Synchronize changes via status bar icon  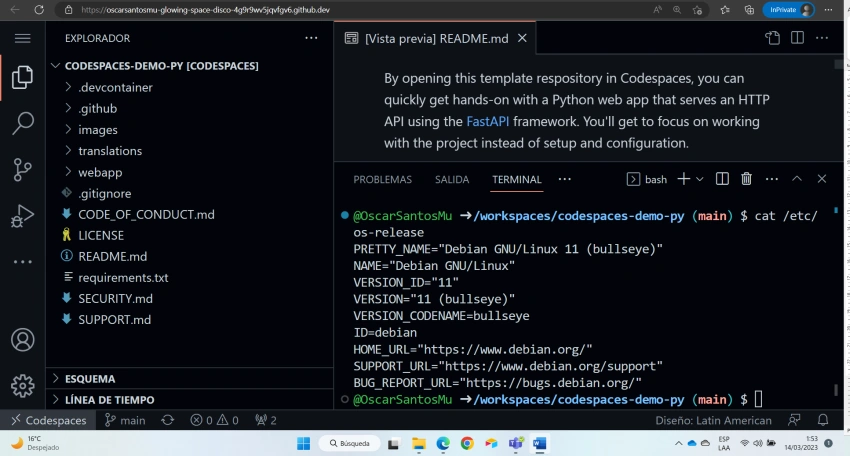[168, 420]
